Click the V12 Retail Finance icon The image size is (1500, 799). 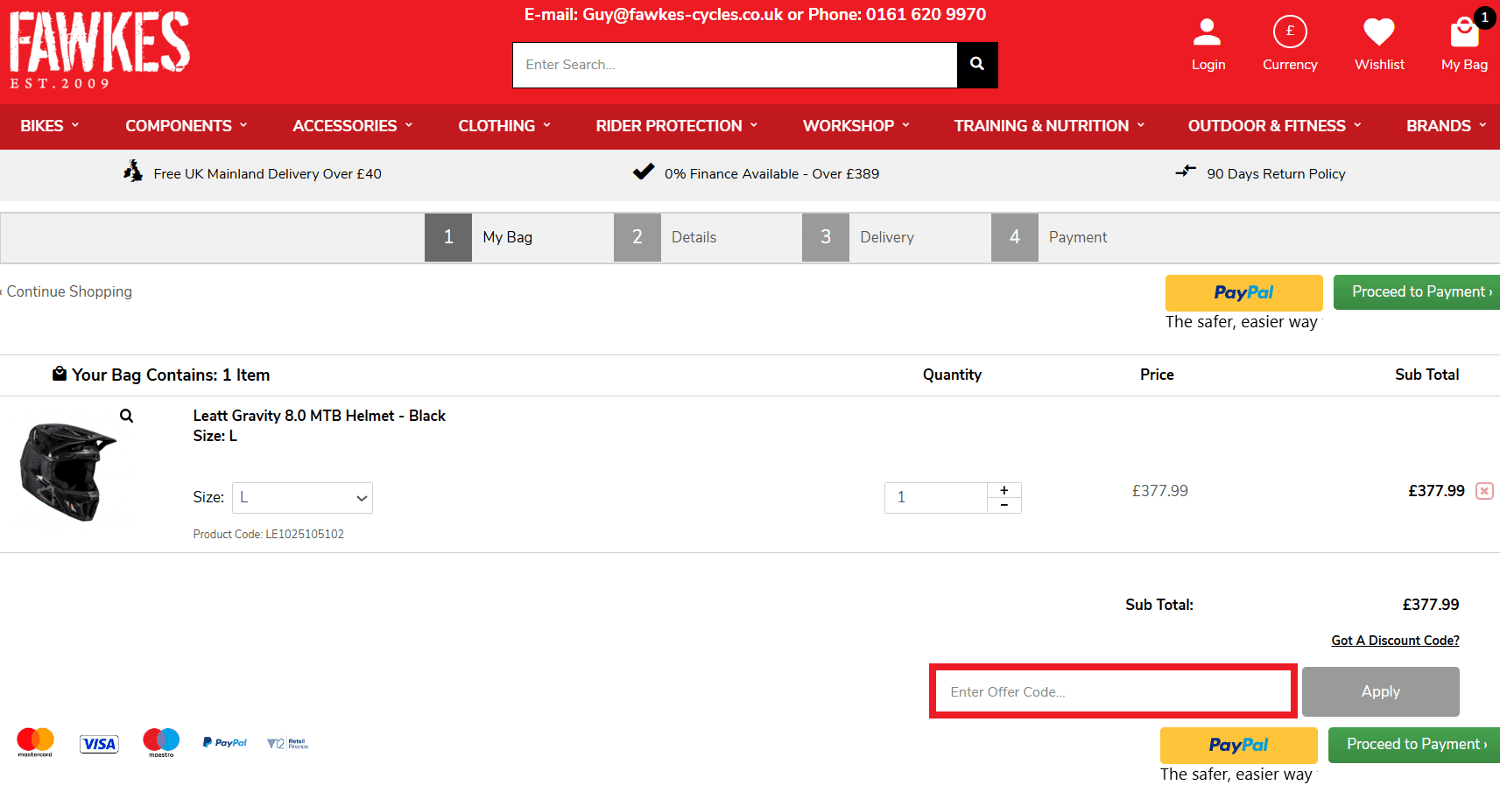coord(288,743)
